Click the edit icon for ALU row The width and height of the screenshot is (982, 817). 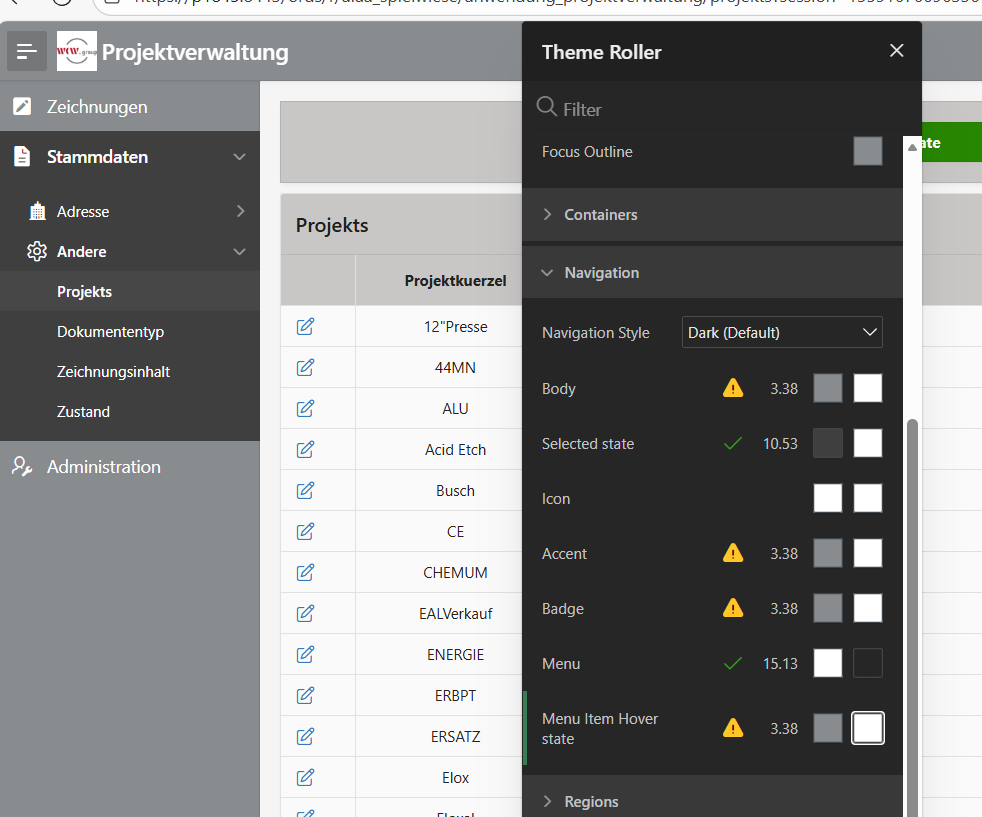[x=306, y=409]
